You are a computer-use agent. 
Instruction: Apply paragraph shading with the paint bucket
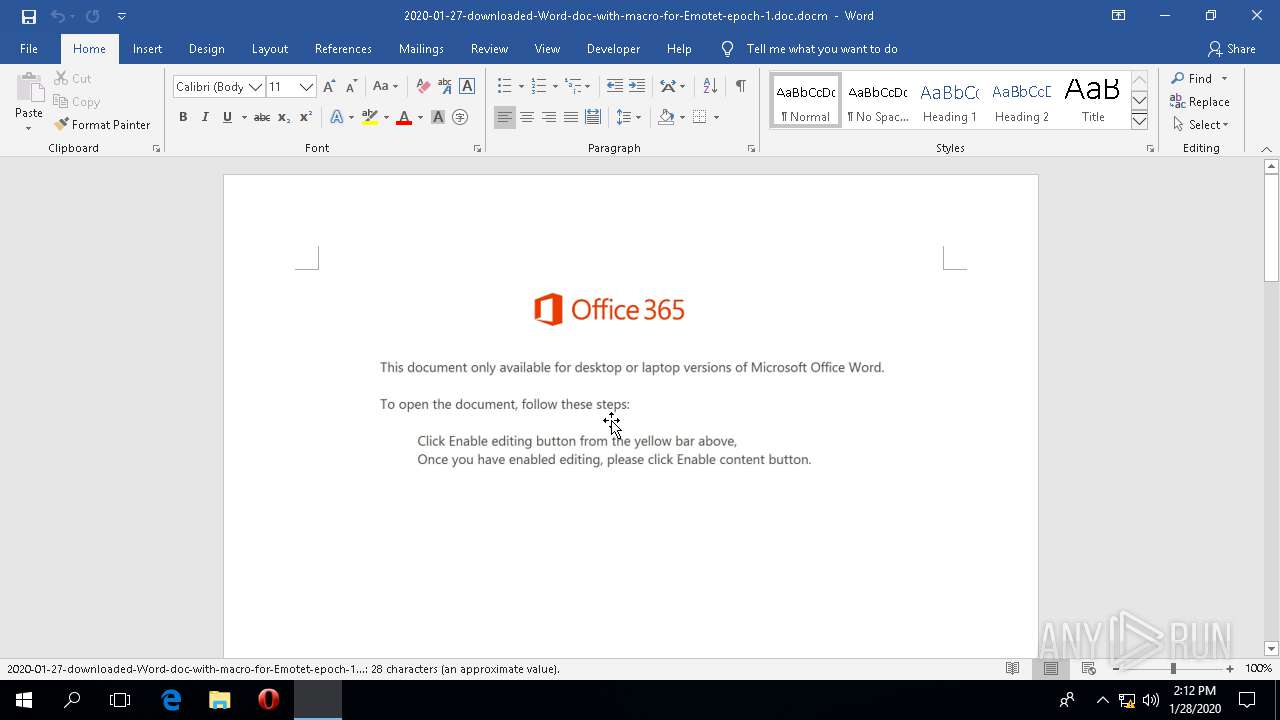[x=666, y=117]
